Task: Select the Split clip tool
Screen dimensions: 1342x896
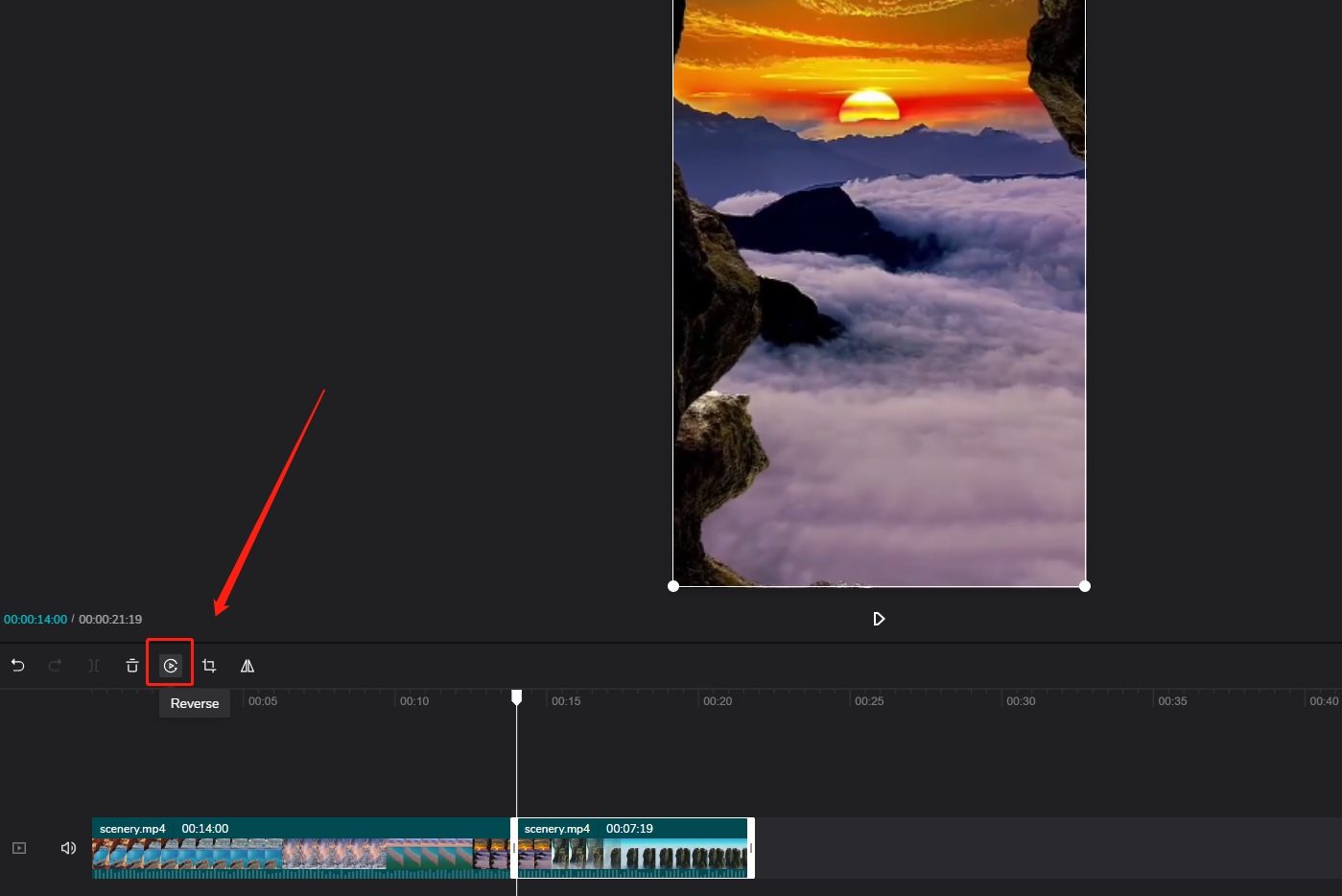Action: click(x=93, y=664)
